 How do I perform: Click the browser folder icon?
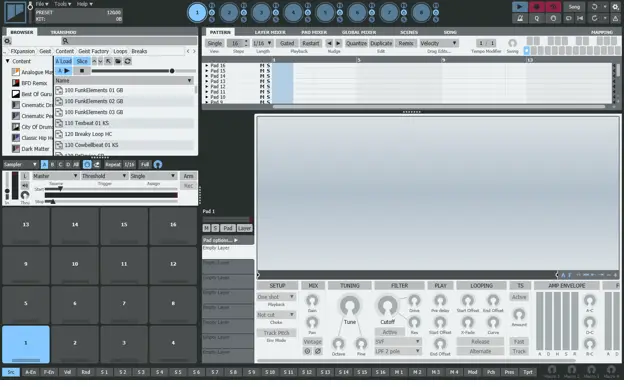118,61
